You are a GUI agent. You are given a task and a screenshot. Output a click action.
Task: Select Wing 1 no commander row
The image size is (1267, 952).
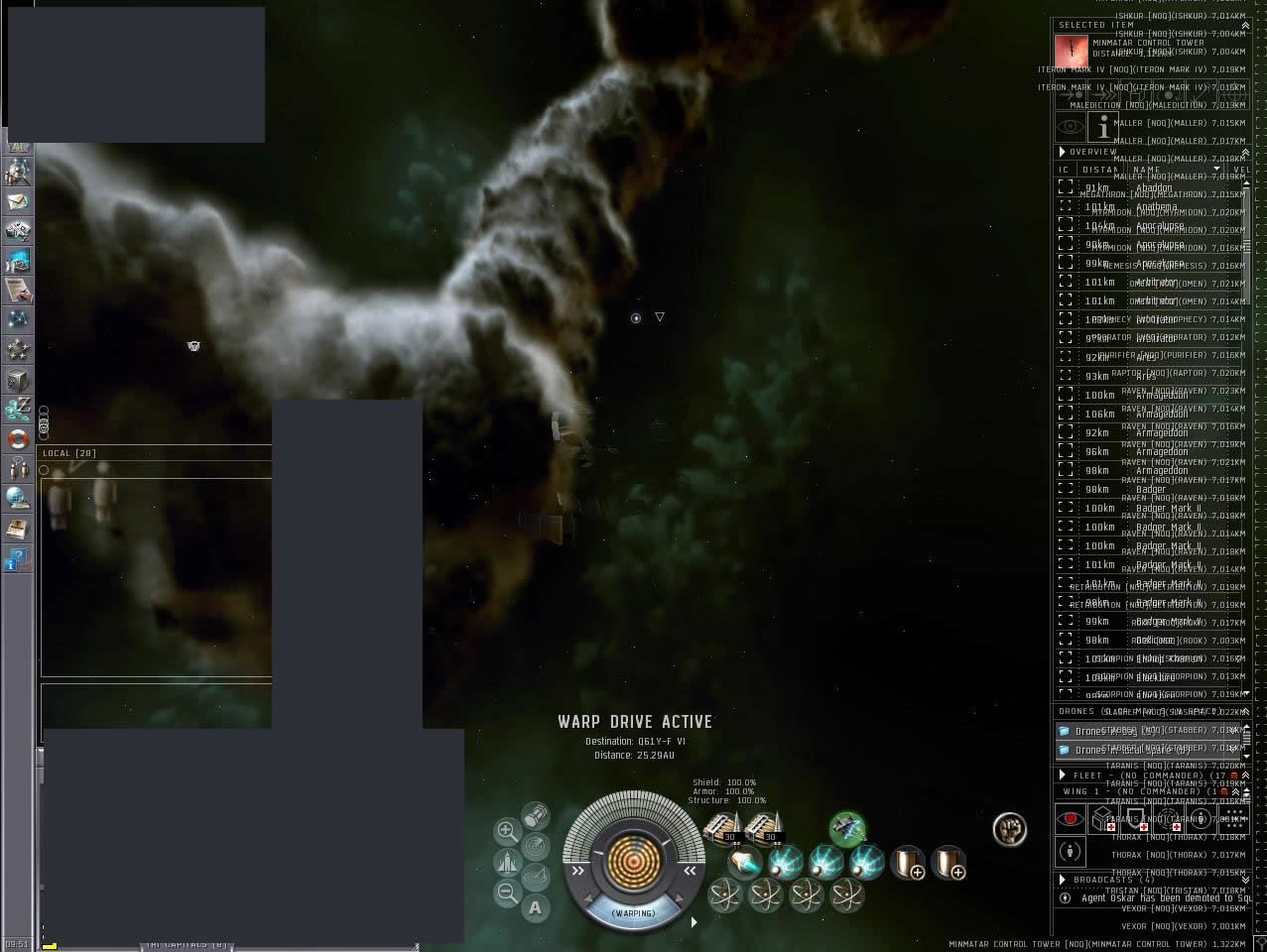(x=1151, y=791)
